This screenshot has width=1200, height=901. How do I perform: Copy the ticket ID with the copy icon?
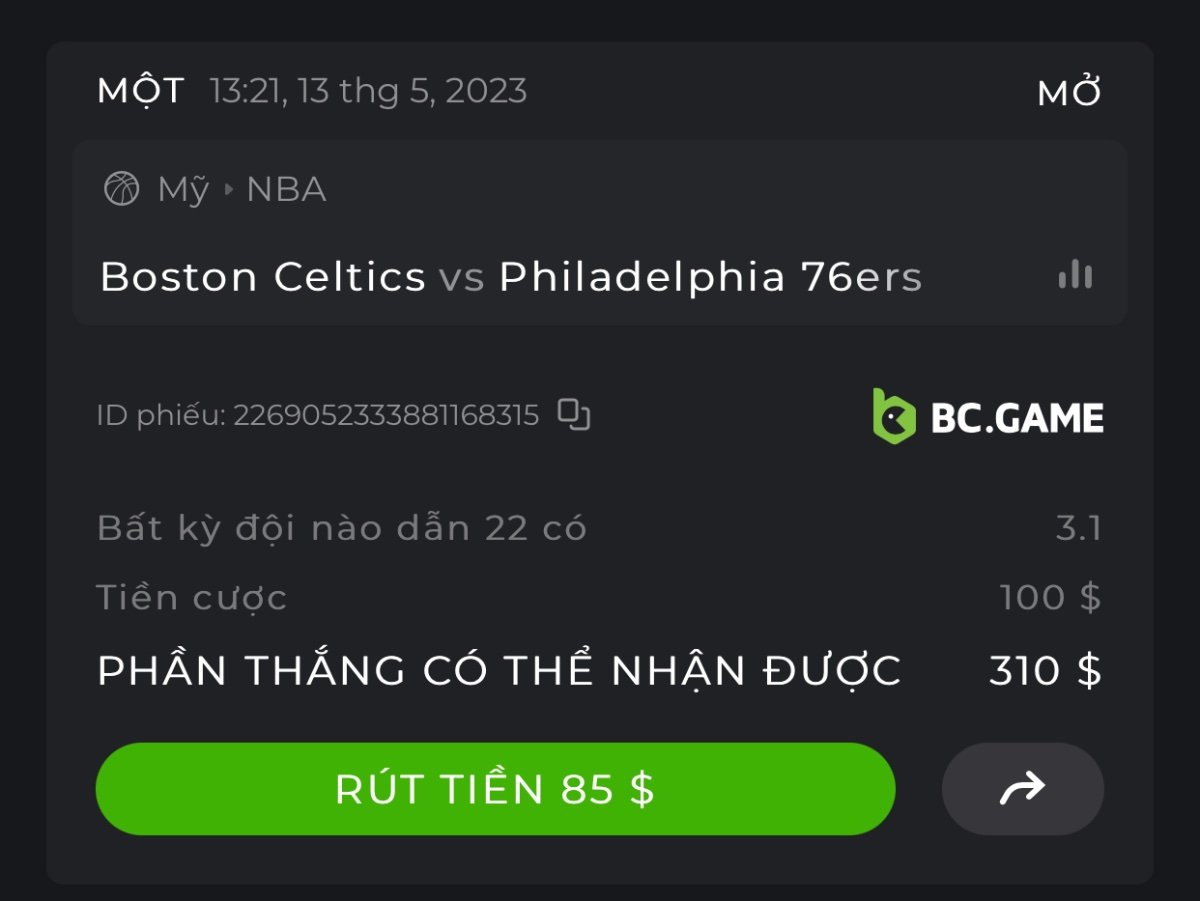pos(574,414)
